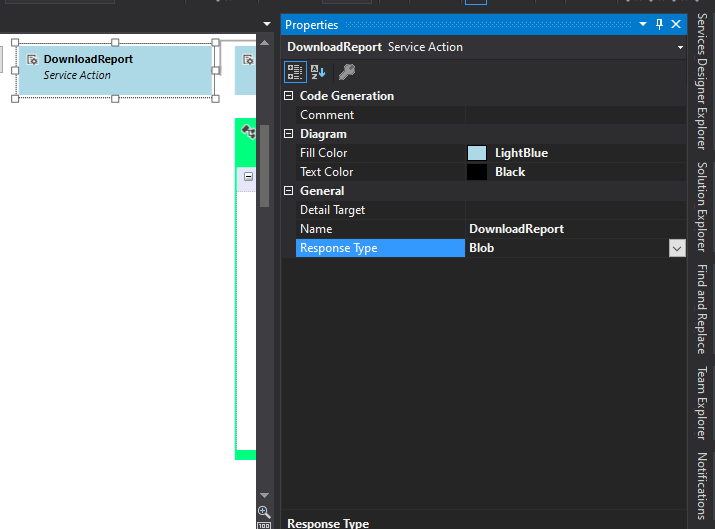Click the General category header text
Image resolution: width=715 pixels, height=529 pixels.
click(322, 191)
